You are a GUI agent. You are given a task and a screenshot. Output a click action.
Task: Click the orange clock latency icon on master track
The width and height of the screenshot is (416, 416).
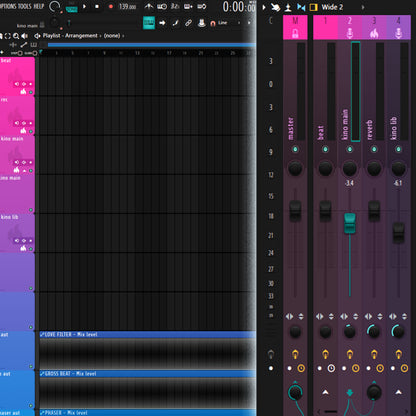[x=301, y=368]
